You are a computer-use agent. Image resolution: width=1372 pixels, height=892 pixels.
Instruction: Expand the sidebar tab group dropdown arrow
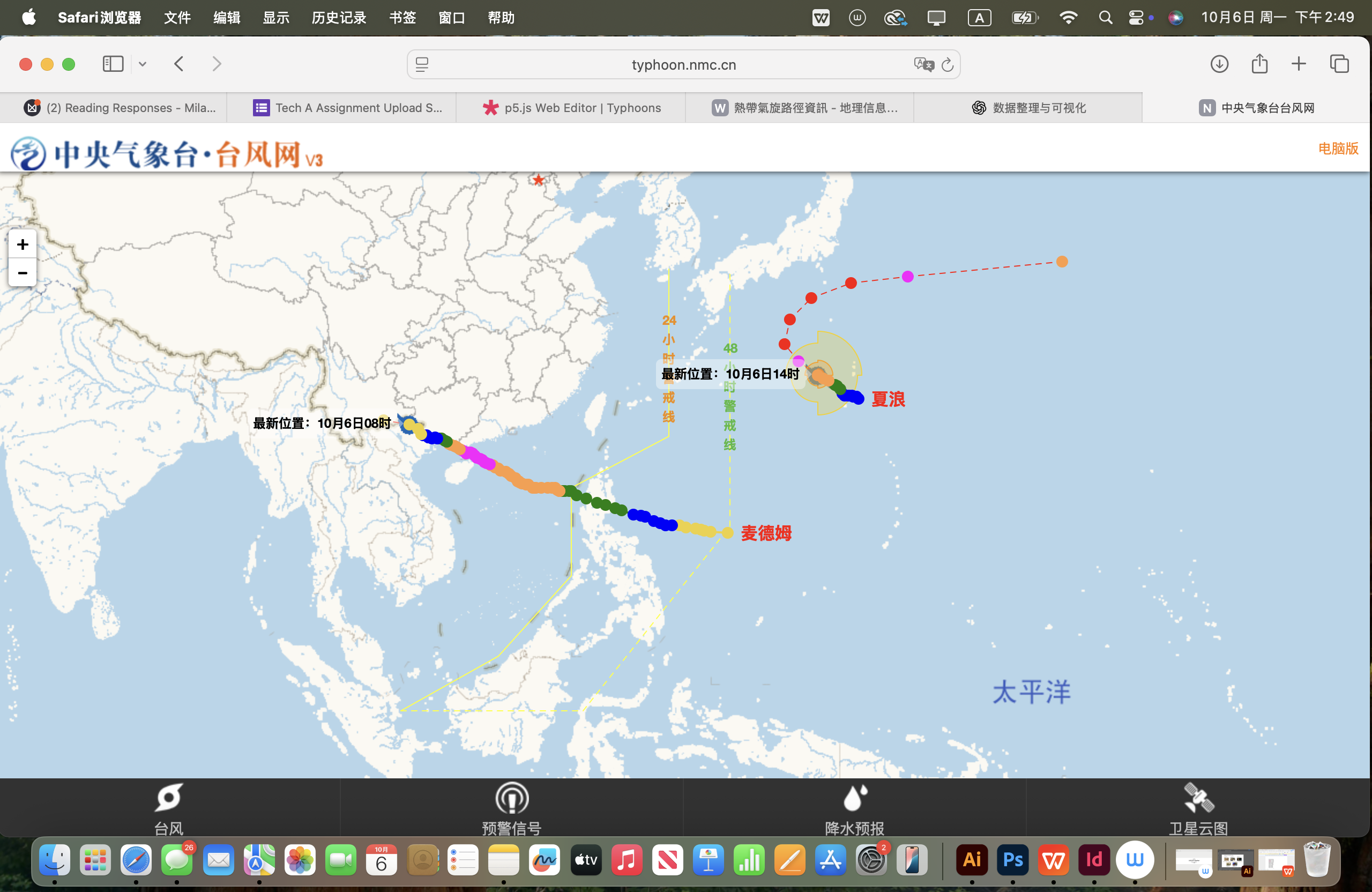pos(143,64)
